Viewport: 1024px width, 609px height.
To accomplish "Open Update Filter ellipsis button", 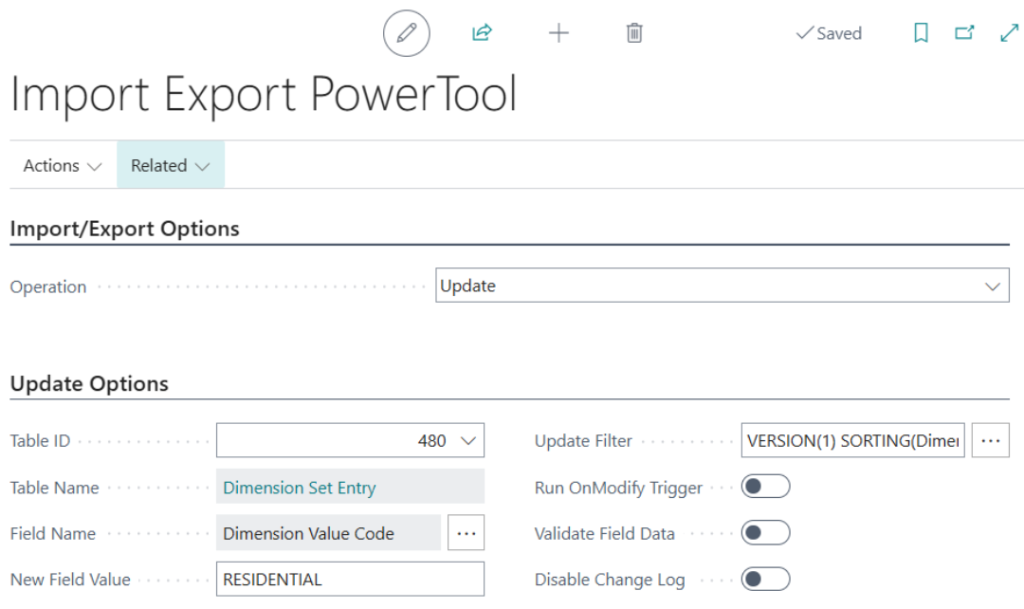I will (x=990, y=441).
